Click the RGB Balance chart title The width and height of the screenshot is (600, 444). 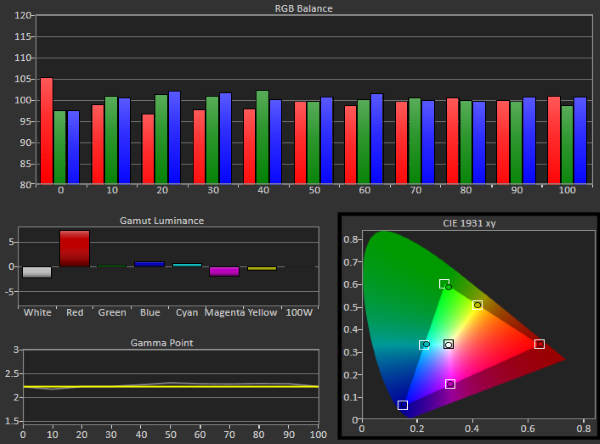(303, 8)
